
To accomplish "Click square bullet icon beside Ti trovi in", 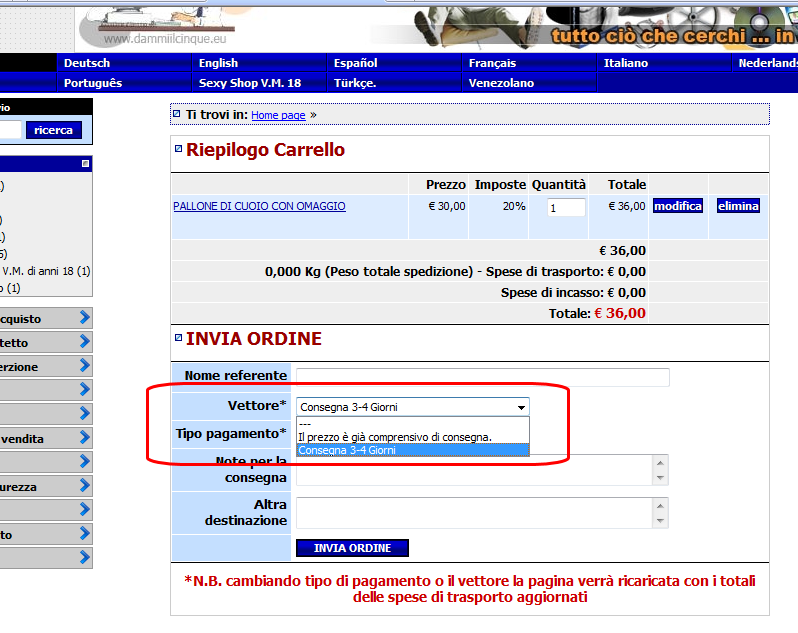I will (176, 113).
